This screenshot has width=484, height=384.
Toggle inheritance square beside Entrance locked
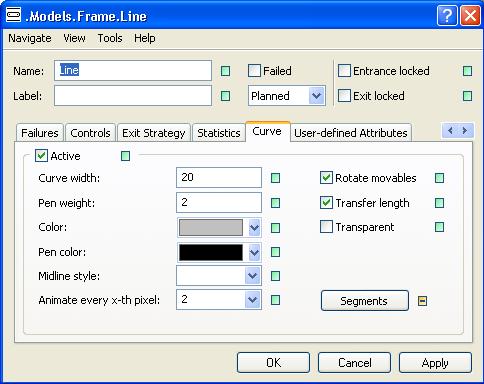pyautogui.click(x=468, y=71)
